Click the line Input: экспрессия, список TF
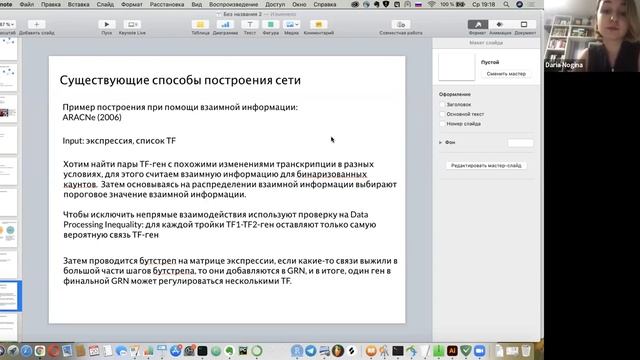Screen dimensions: 640x360 [119, 141]
